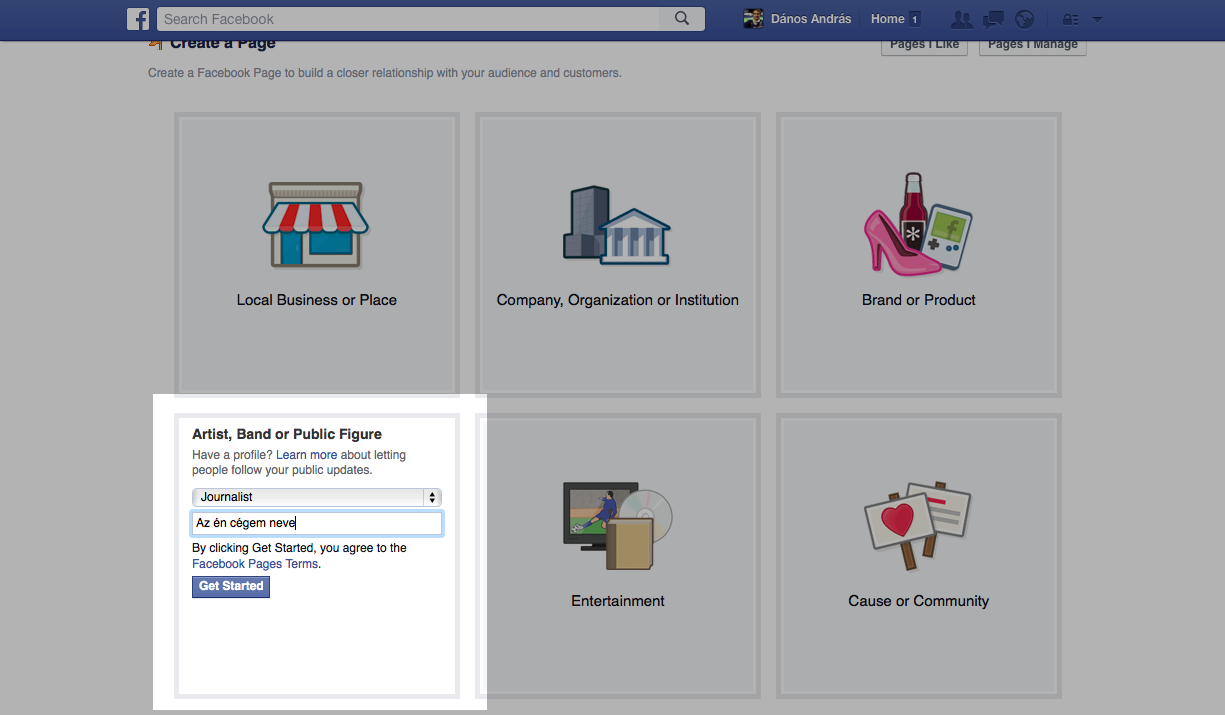Select the Brand or Product icon
Image resolution: width=1225 pixels, height=715 pixels.
click(x=918, y=224)
